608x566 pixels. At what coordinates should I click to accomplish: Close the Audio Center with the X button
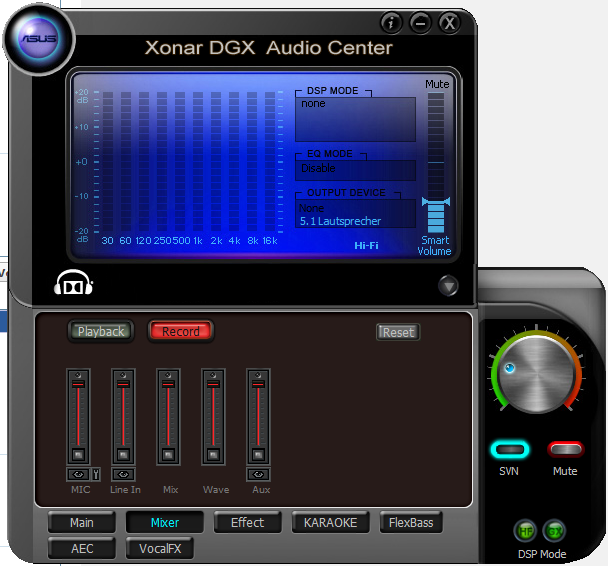[x=449, y=23]
